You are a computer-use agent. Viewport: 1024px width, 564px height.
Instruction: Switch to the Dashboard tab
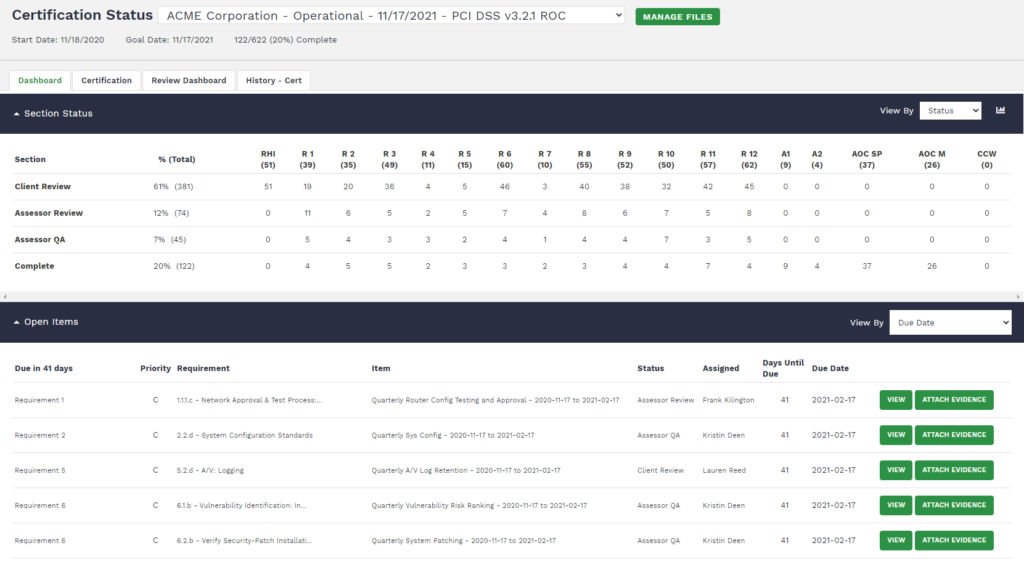pos(40,80)
